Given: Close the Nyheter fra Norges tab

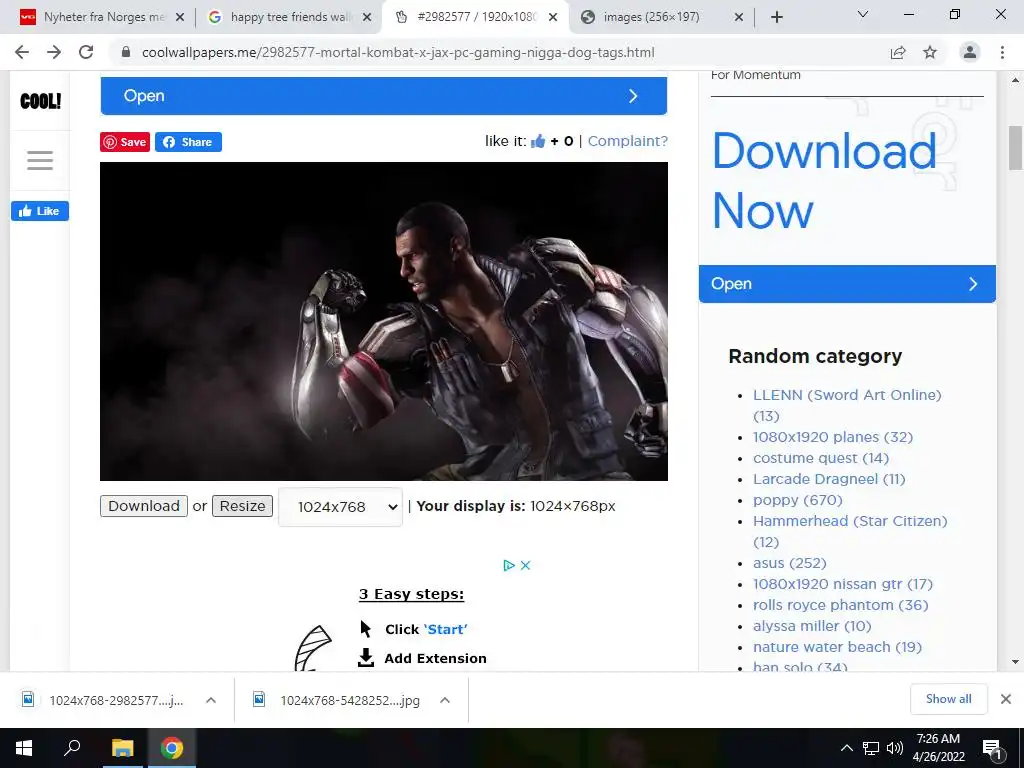Looking at the screenshot, I should (180, 17).
